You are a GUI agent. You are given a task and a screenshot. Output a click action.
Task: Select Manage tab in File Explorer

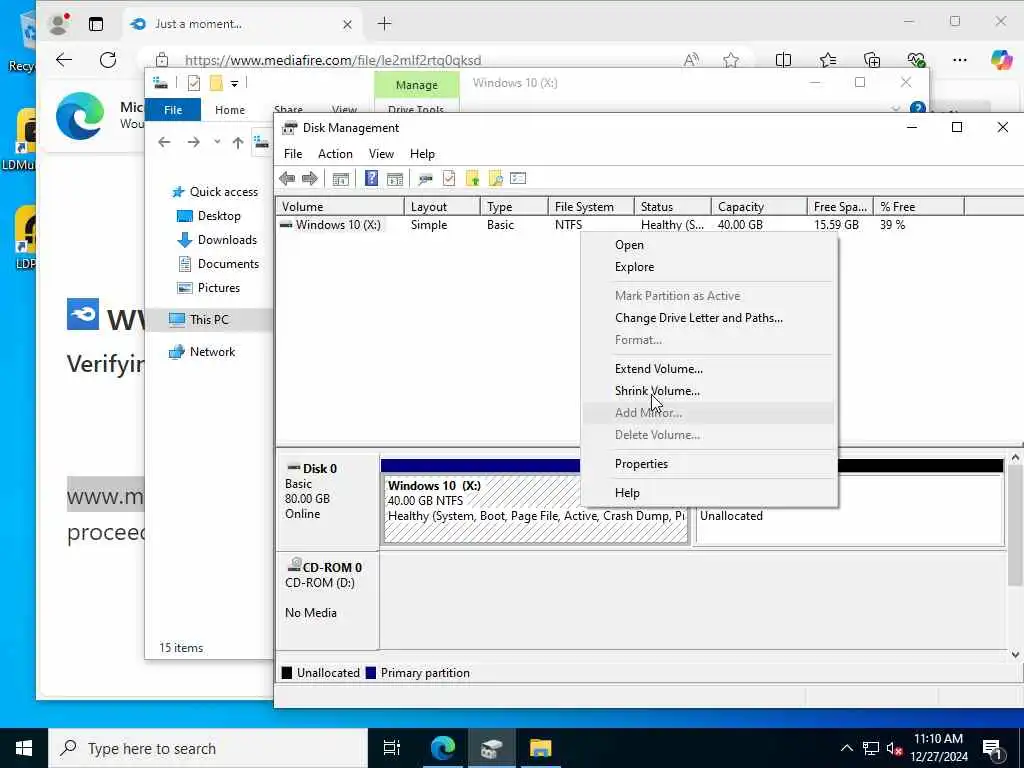click(x=417, y=85)
